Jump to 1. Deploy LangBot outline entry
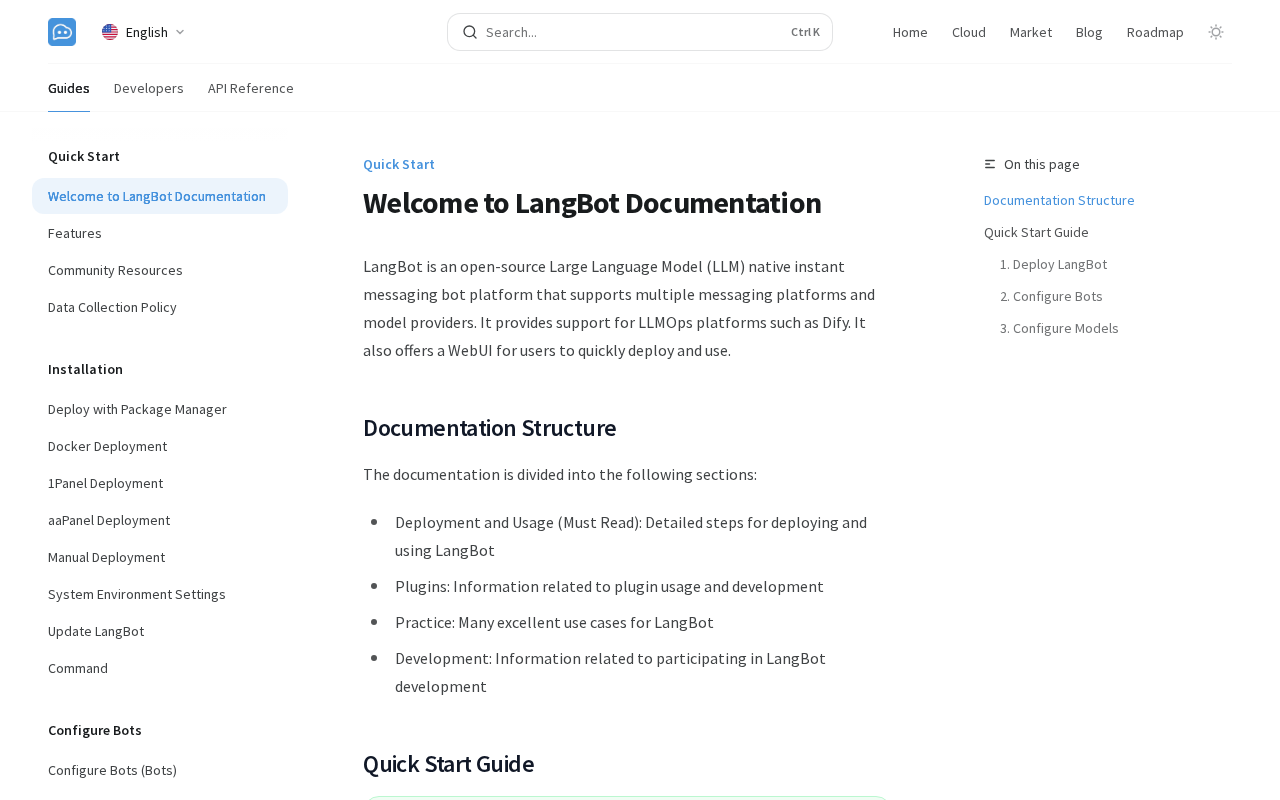Image resolution: width=1280 pixels, height=800 pixels. [1053, 264]
